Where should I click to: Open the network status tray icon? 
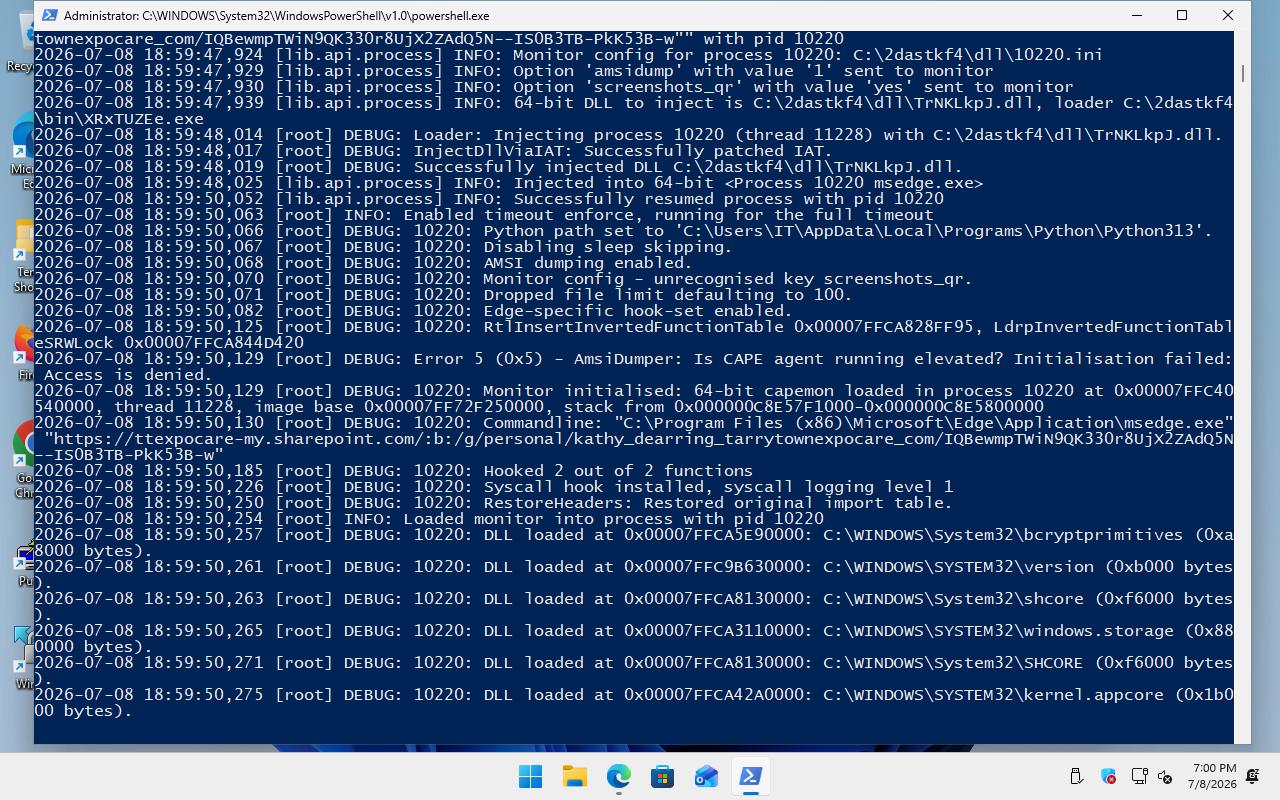1139,776
